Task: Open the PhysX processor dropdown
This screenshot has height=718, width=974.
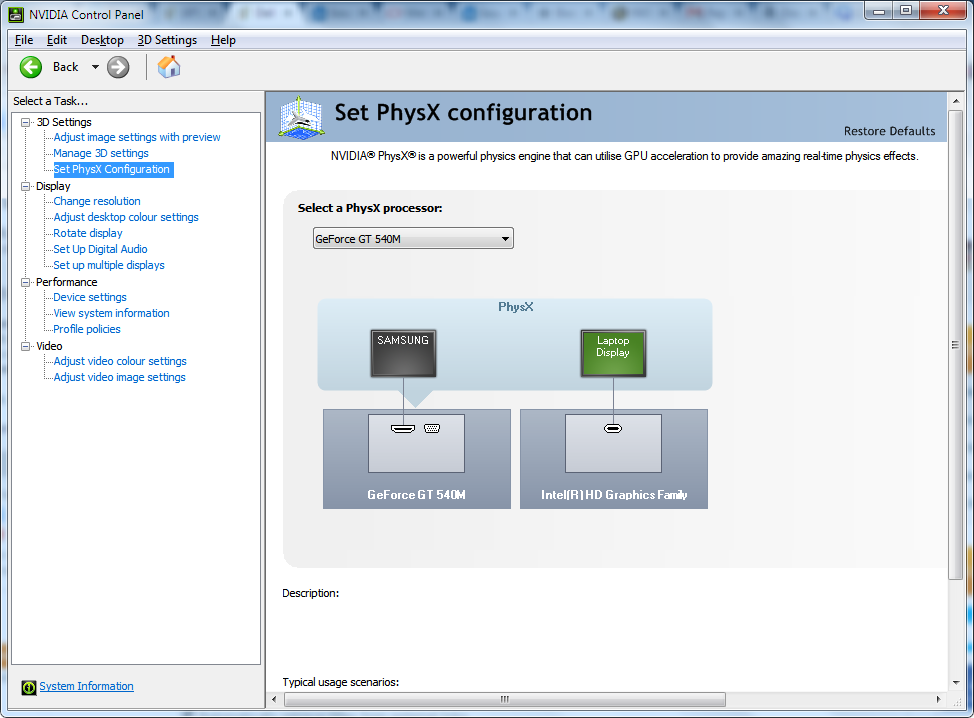Action: click(x=413, y=239)
